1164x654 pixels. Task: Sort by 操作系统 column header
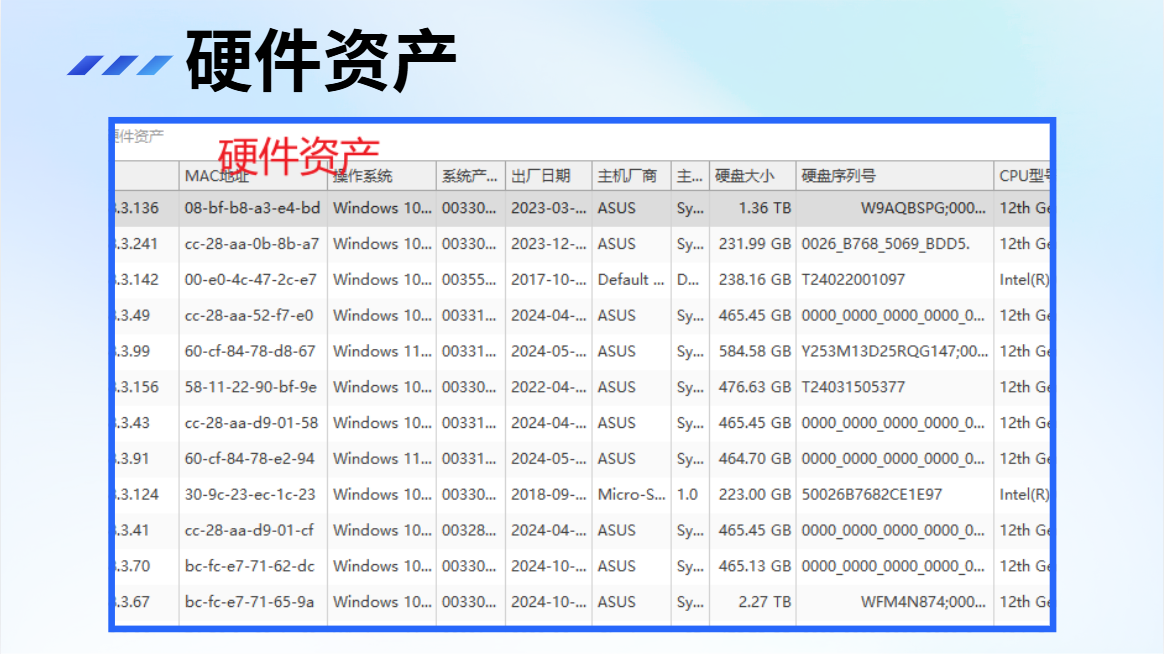click(x=382, y=176)
